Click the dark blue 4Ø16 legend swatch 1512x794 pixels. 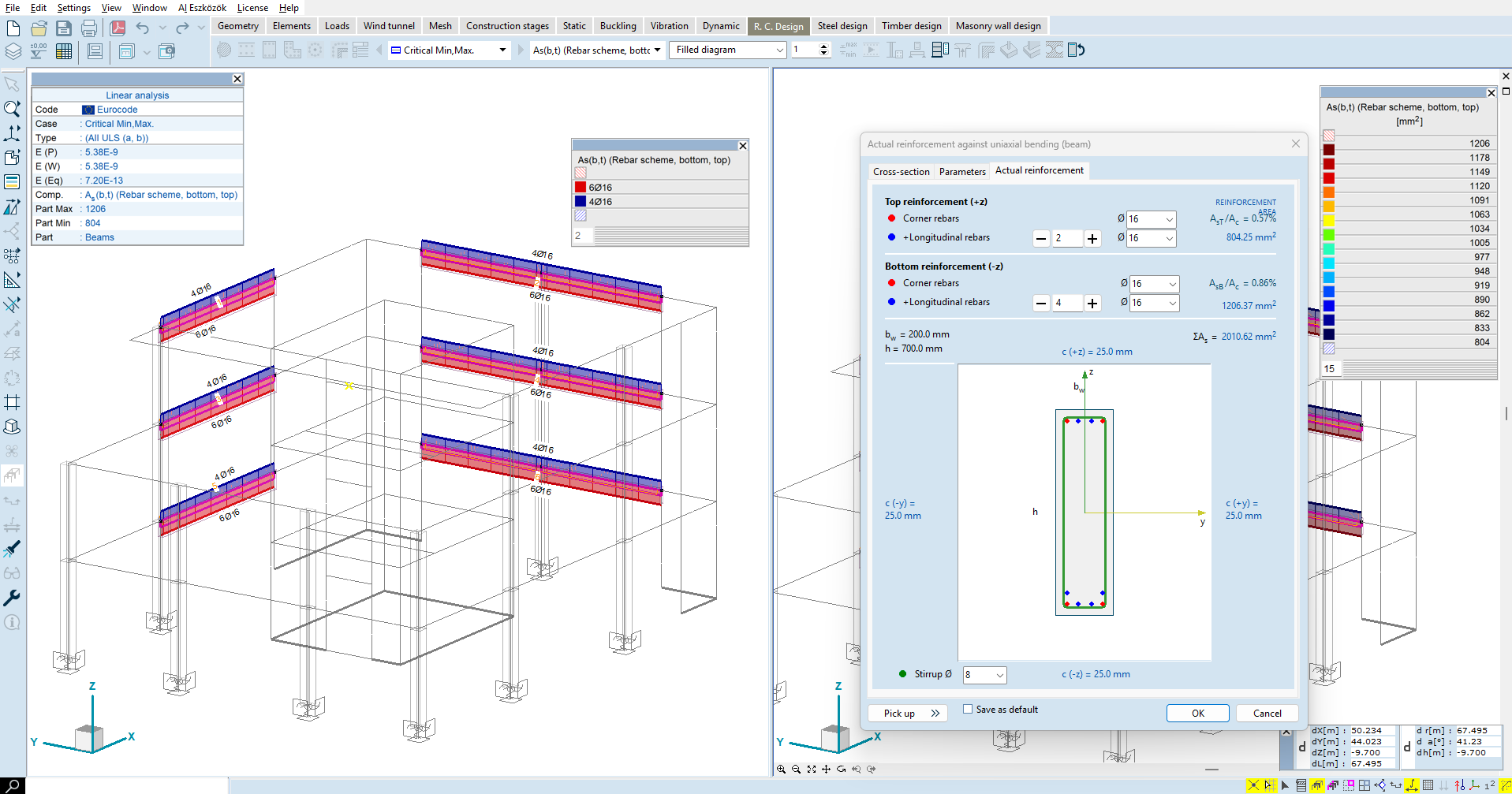click(581, 201)
